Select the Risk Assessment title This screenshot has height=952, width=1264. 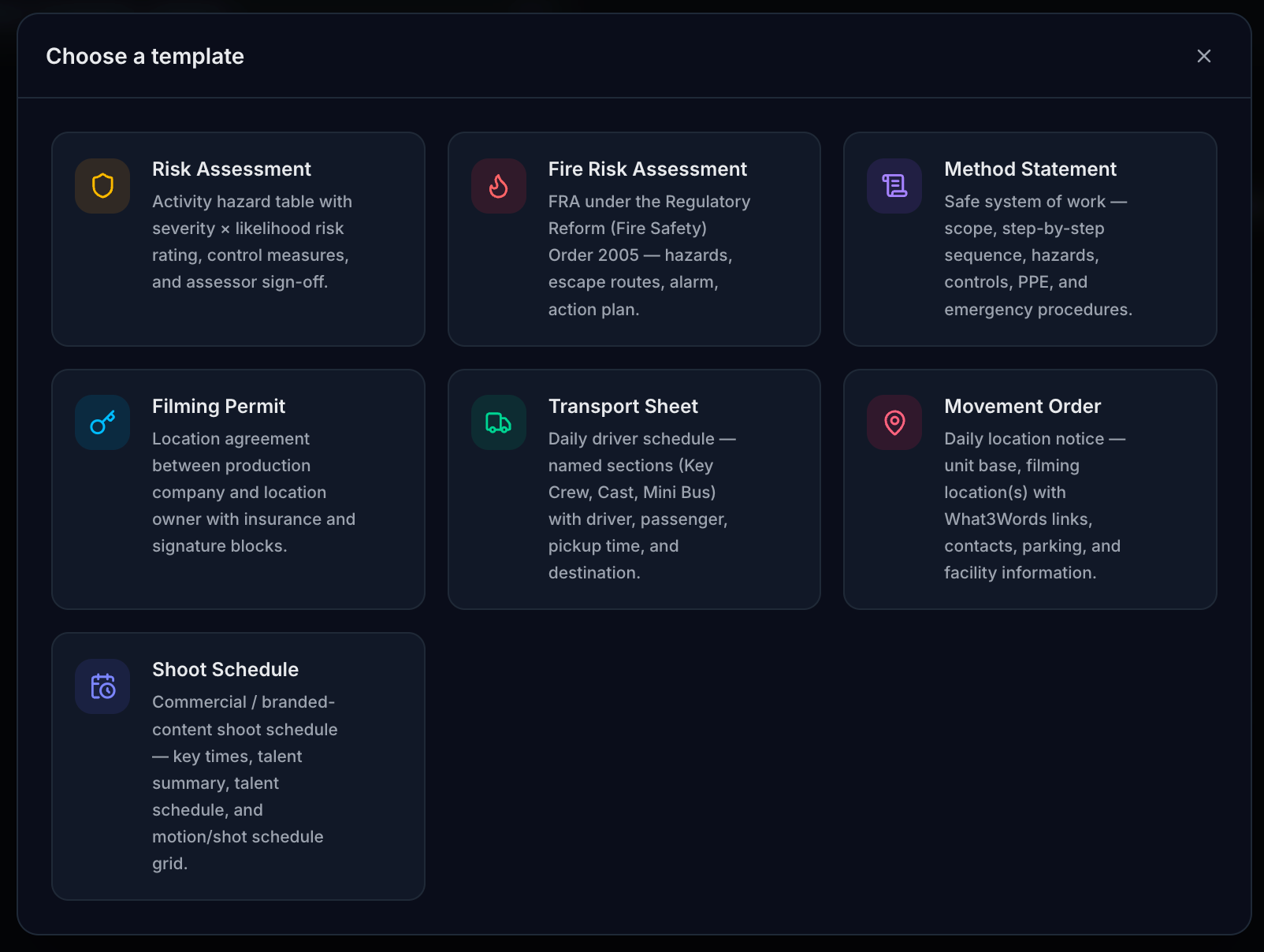[x=232, y=169]
